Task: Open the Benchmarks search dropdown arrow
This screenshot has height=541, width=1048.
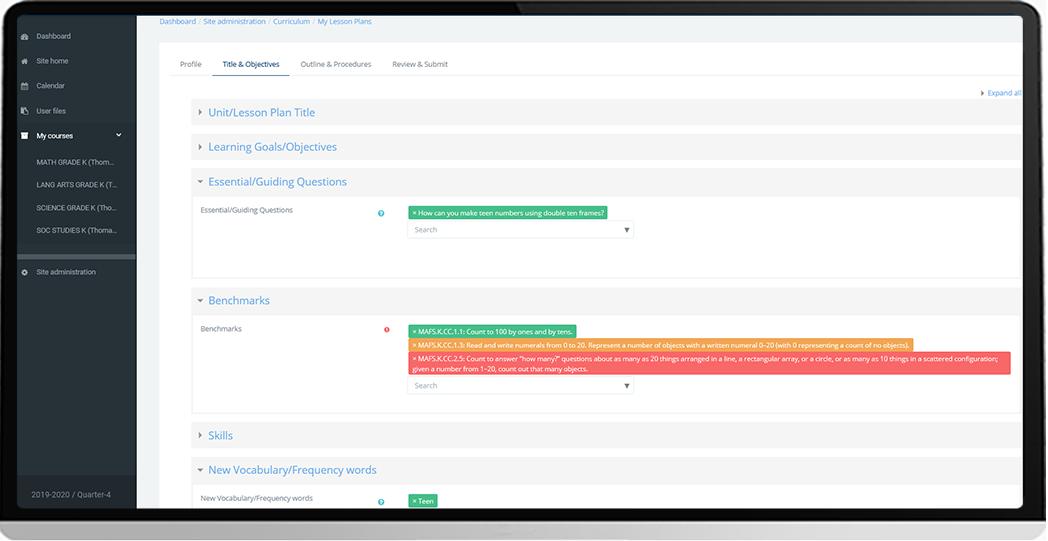Action: pyautogui.click(x=627, y=386)
